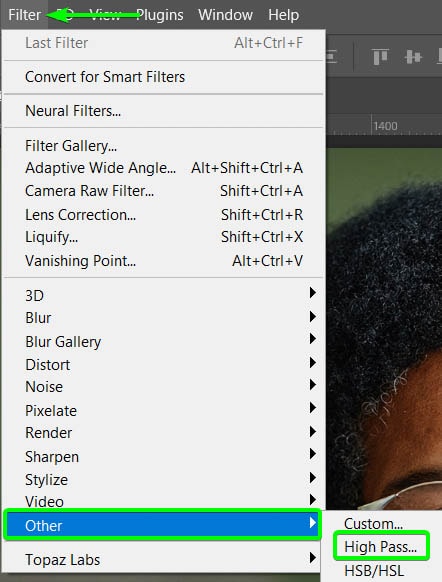The image size is (442, 582).
Task: Open the Help menu
Action: tap(284, 15)
